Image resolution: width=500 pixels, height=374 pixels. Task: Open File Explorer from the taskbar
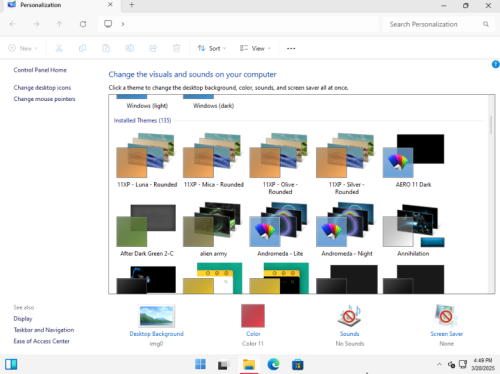(x=249, y=364)
